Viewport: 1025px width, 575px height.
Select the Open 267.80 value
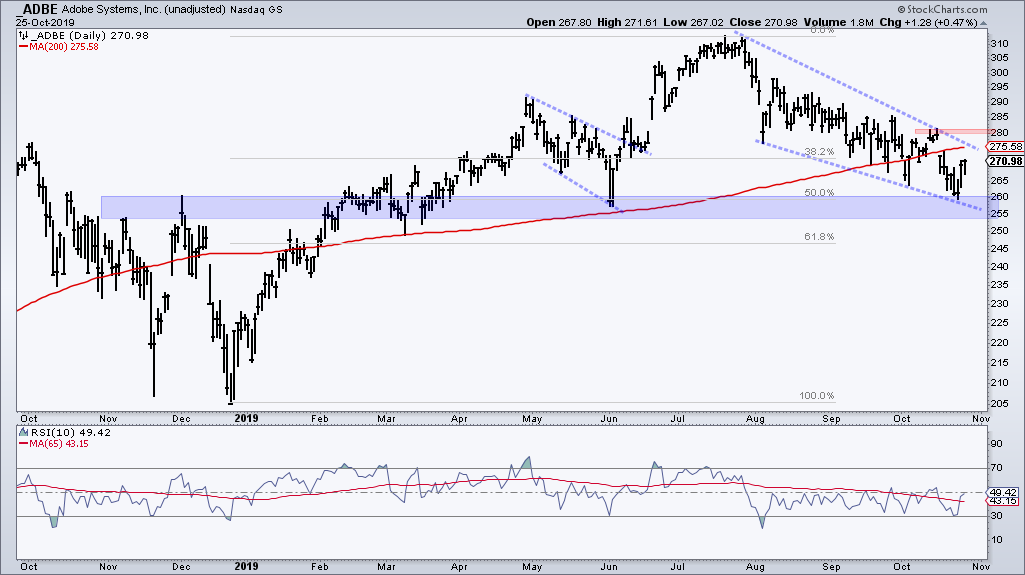click(x=559, y=22)
